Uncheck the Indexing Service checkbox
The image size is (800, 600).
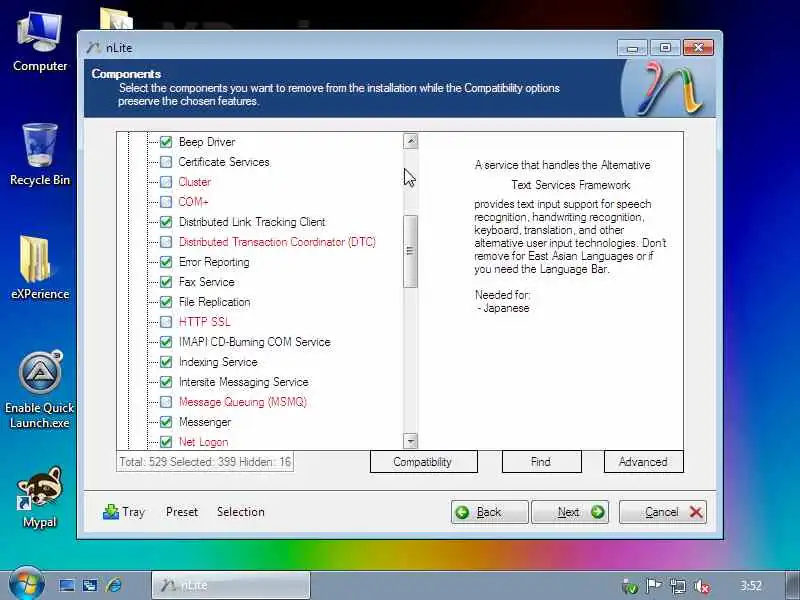[x=166, y=362]
